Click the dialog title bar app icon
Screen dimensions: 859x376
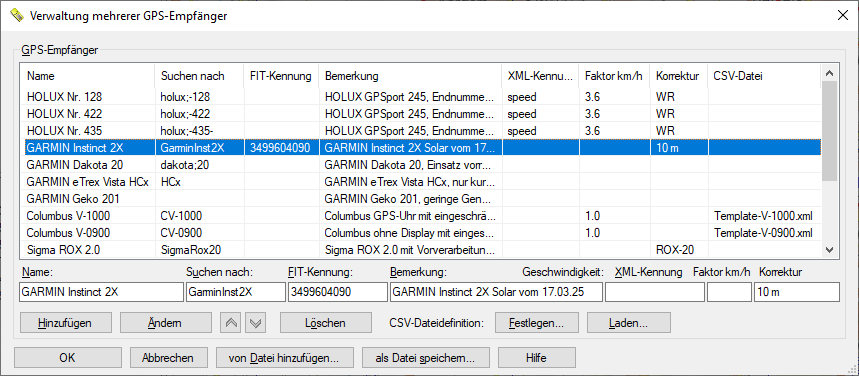16,15
